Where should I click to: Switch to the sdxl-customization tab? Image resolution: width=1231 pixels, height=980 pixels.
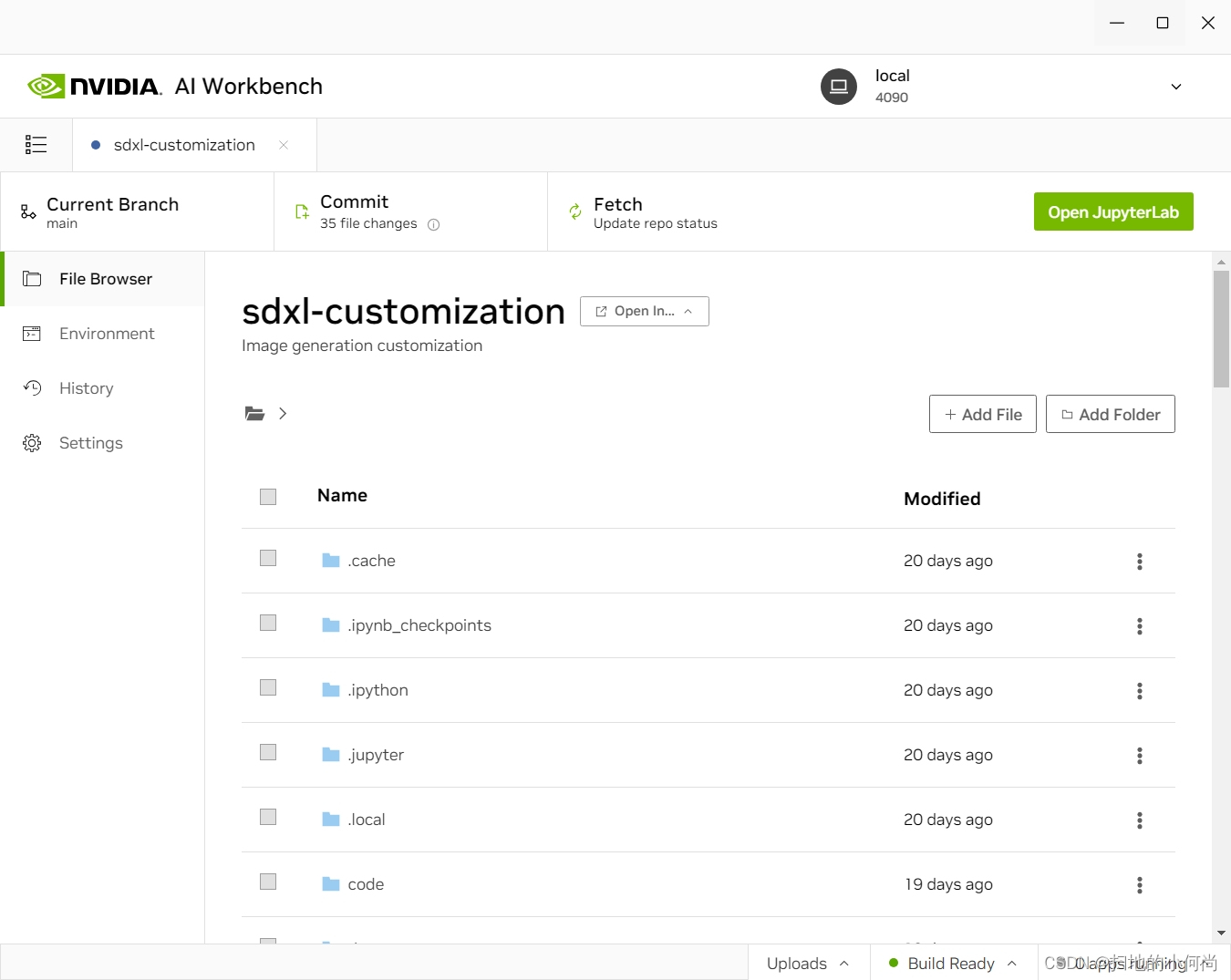point(182,144)
